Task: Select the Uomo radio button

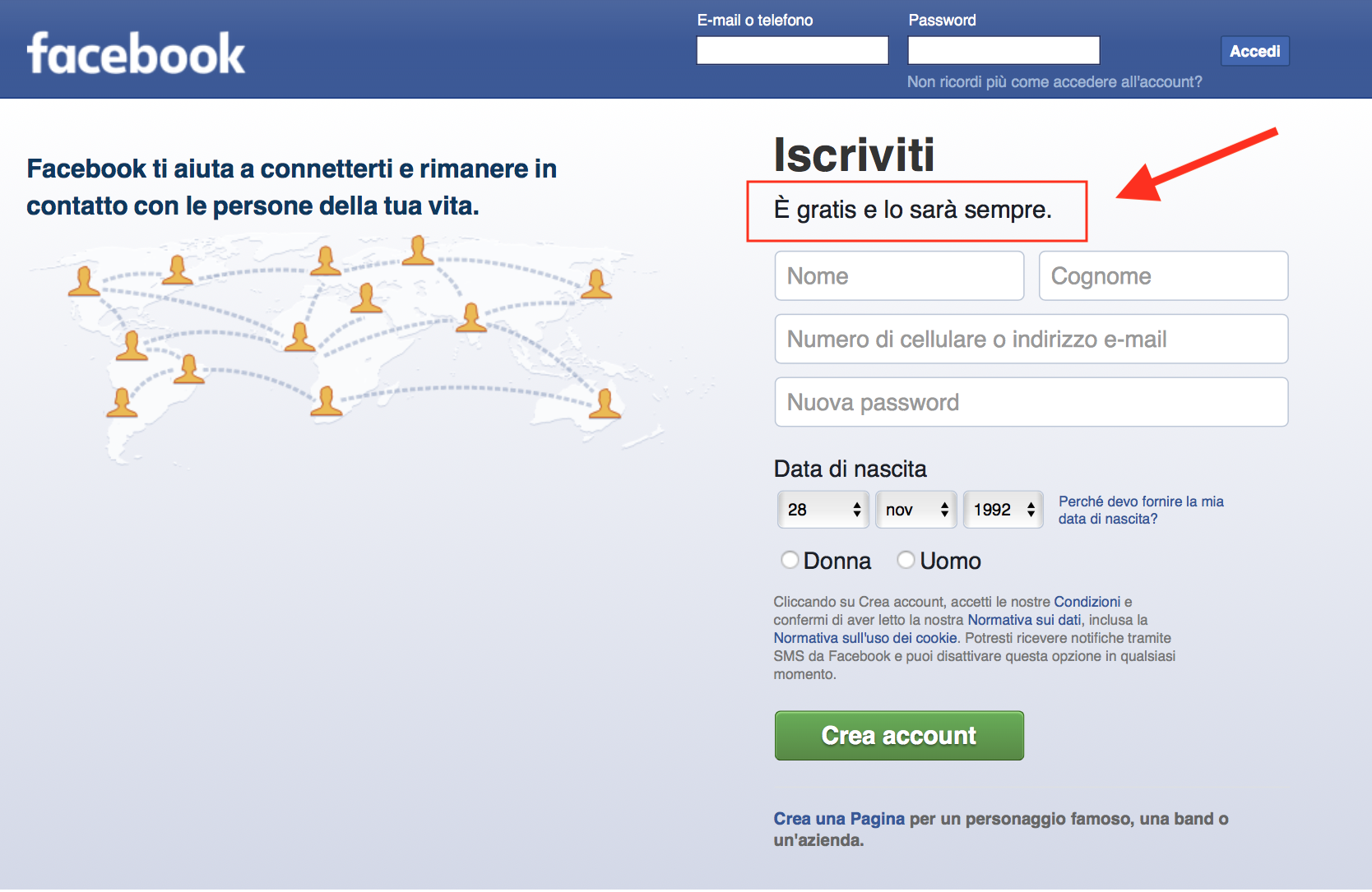Action: click(906, 559)
